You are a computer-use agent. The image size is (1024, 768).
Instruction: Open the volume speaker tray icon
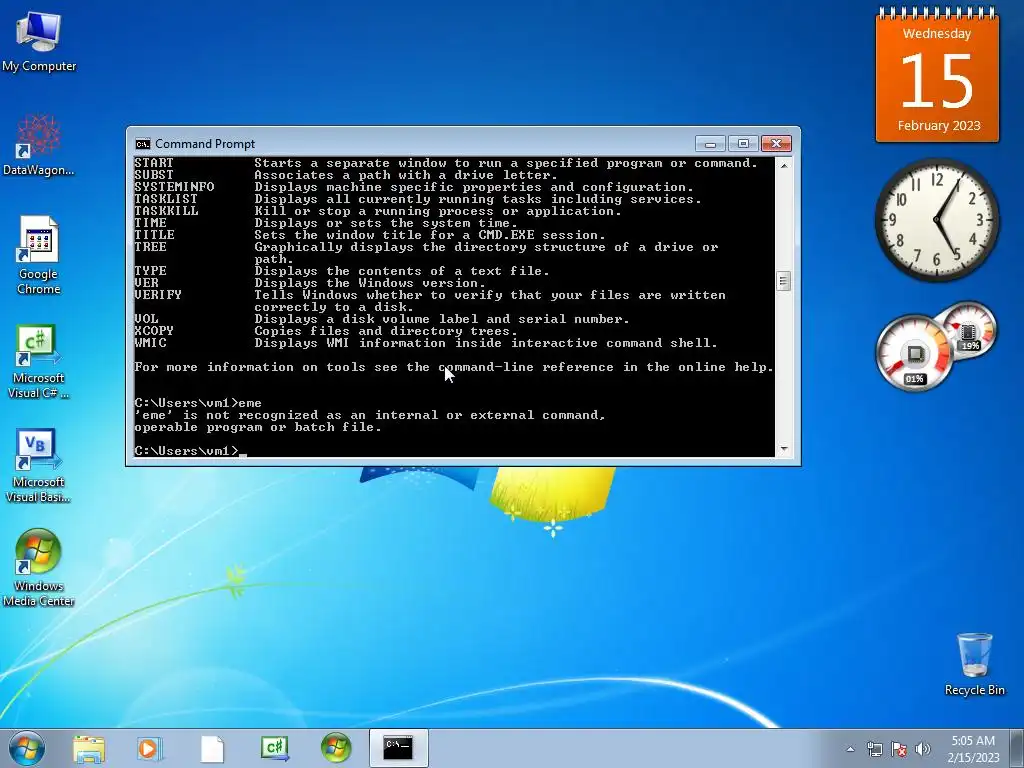(923, 749)
